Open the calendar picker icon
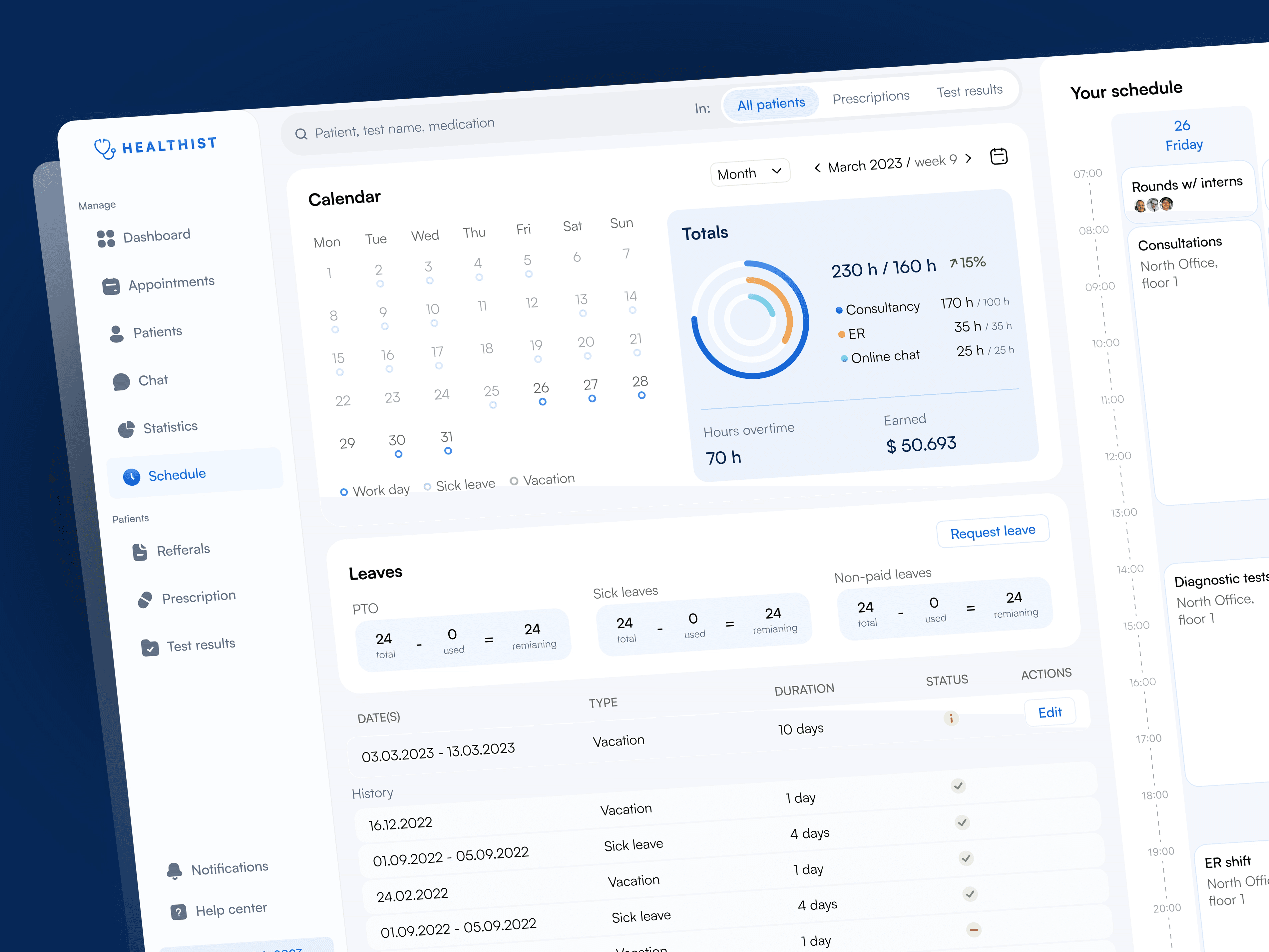Image resolution: width=1269 pixels, height=952 pixels. coord(999,156)
